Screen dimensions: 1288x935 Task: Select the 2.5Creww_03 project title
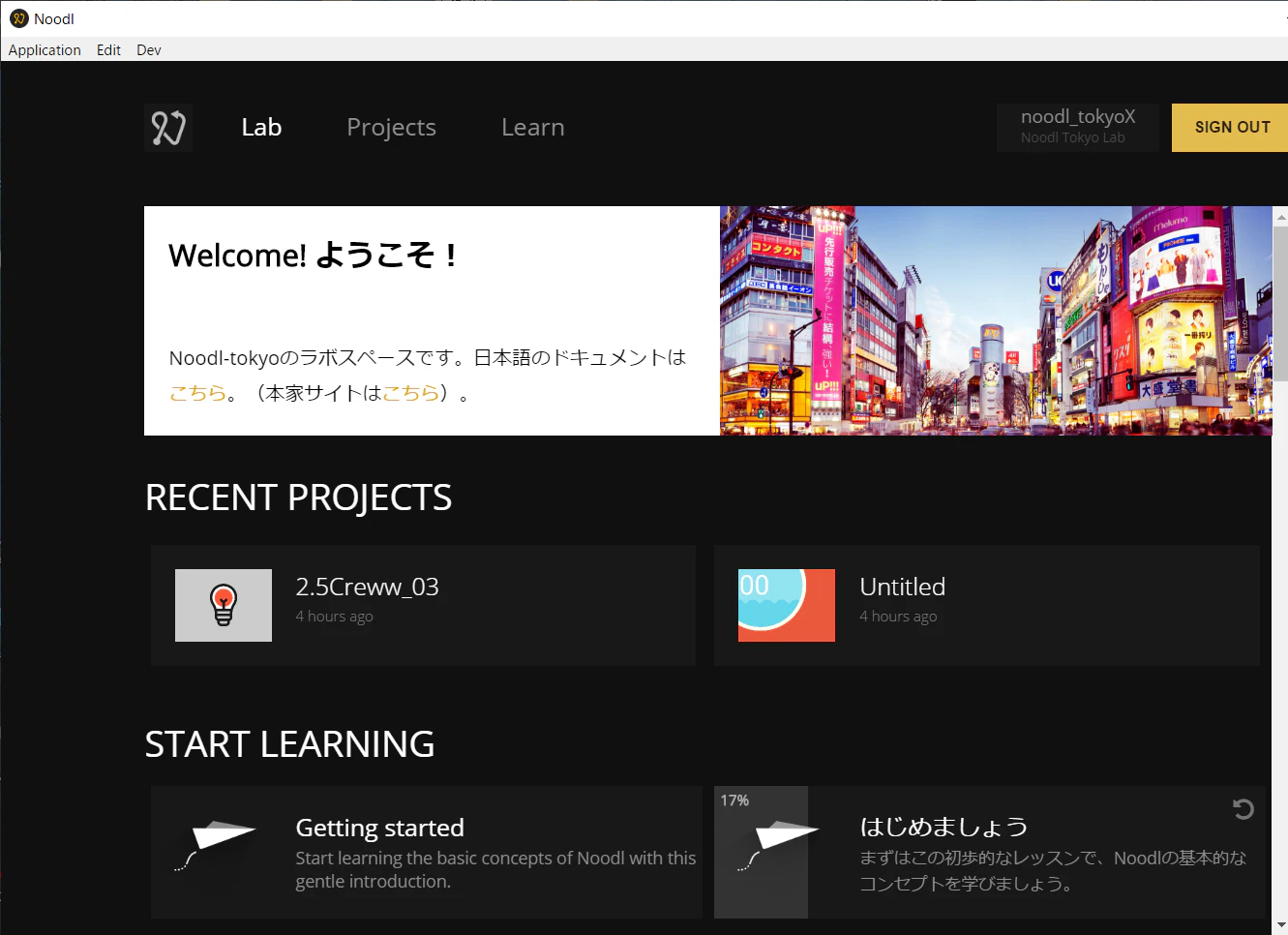tap(367, 587)
